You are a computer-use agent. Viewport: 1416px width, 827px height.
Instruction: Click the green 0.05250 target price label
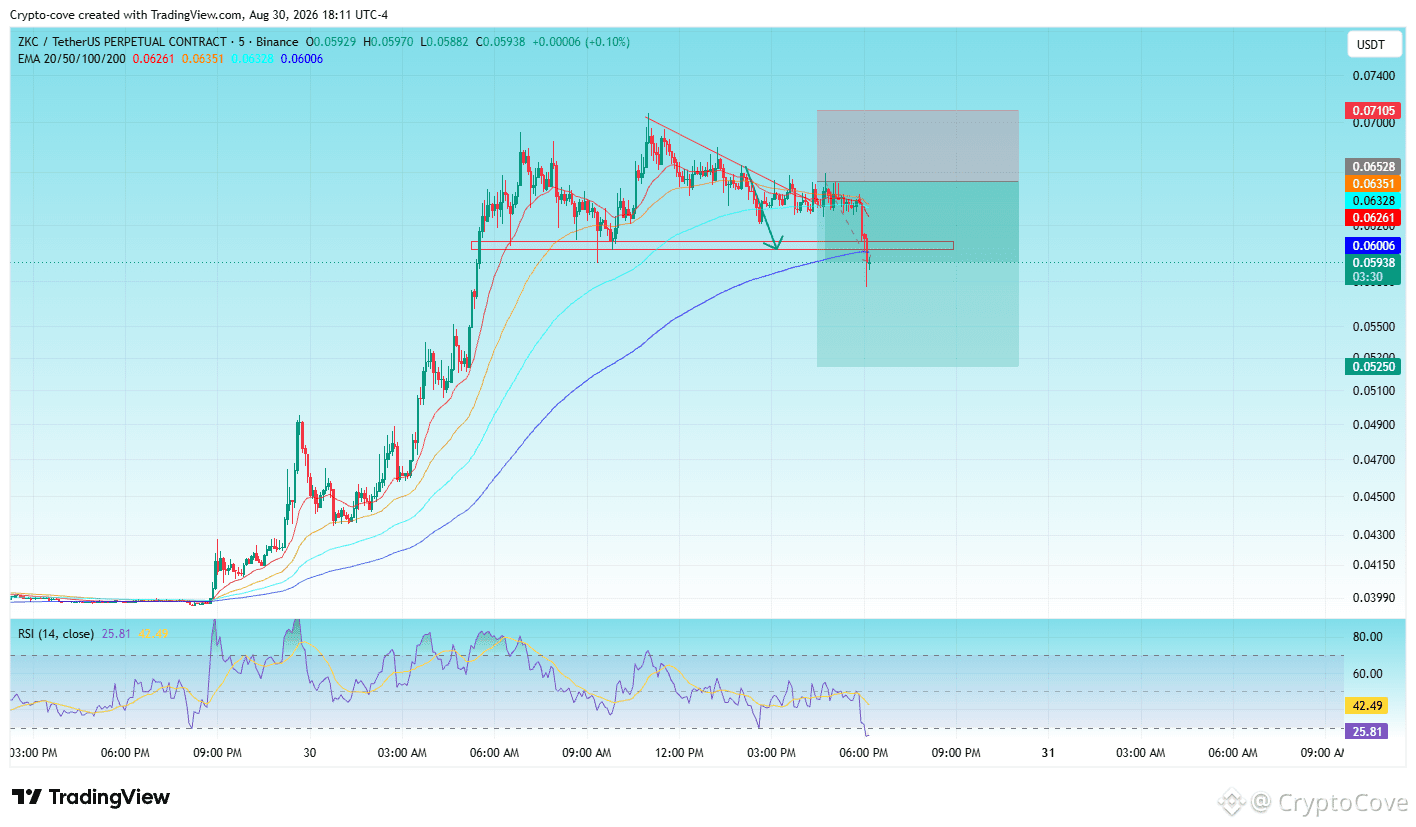click(x=1372, y=366)
